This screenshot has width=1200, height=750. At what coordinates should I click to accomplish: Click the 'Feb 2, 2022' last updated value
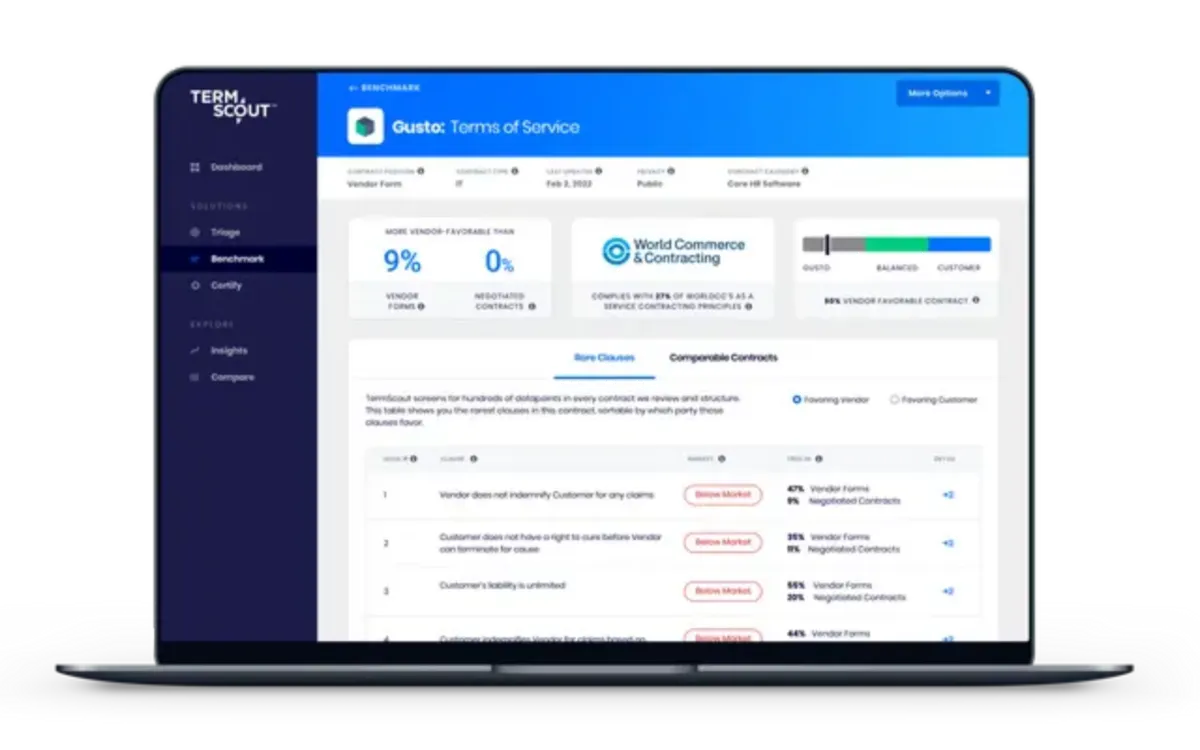[x=571, y=184]
